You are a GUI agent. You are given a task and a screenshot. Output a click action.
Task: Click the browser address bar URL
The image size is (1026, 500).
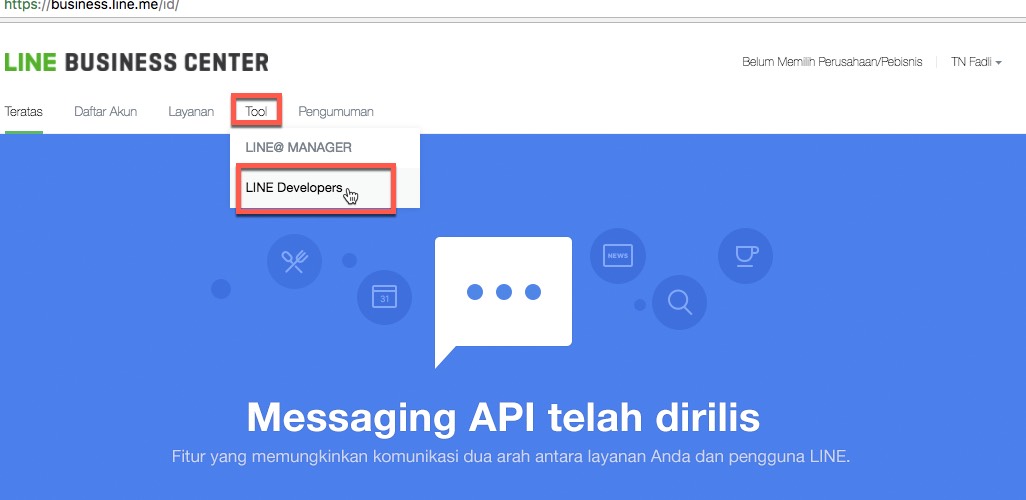(92, 6)
